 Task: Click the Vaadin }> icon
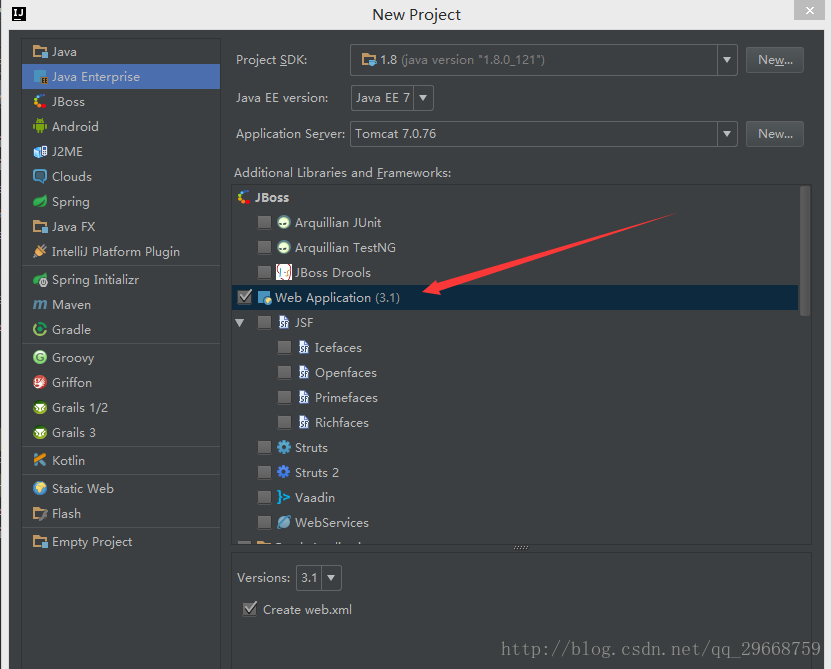(x=283, y=497)
